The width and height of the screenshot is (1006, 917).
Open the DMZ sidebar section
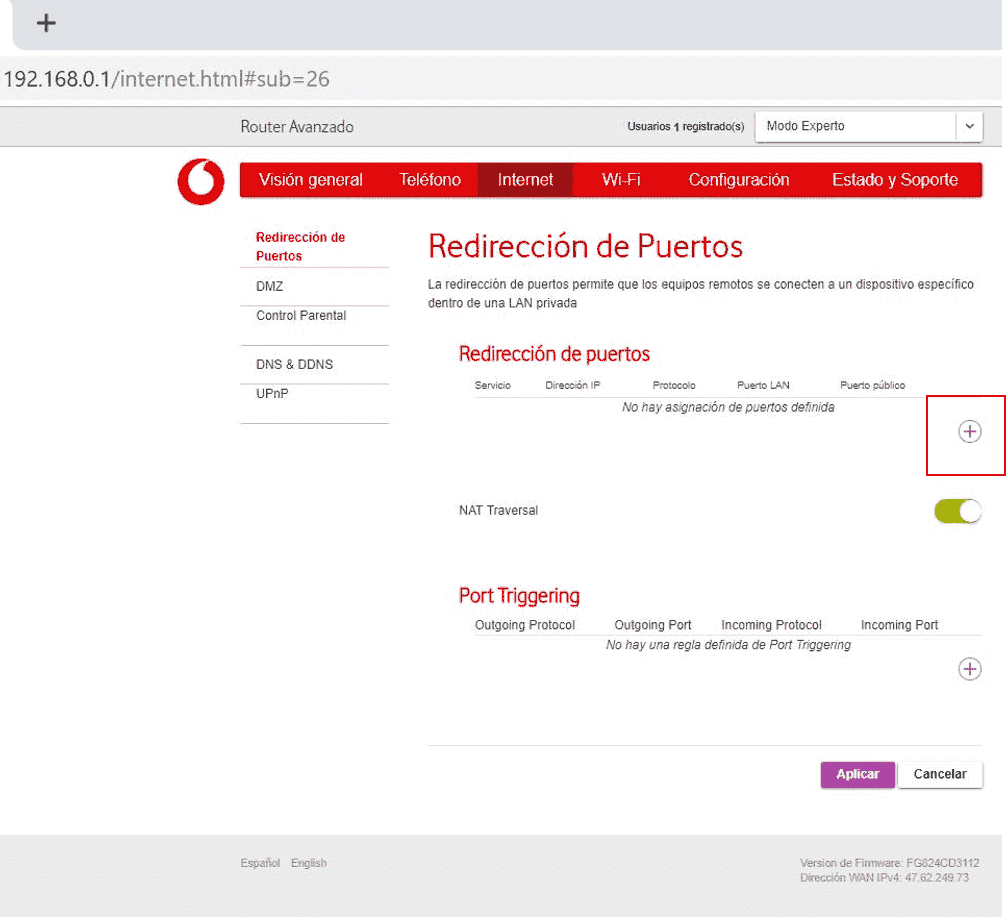pyautogui.click(x=270, y=287)
